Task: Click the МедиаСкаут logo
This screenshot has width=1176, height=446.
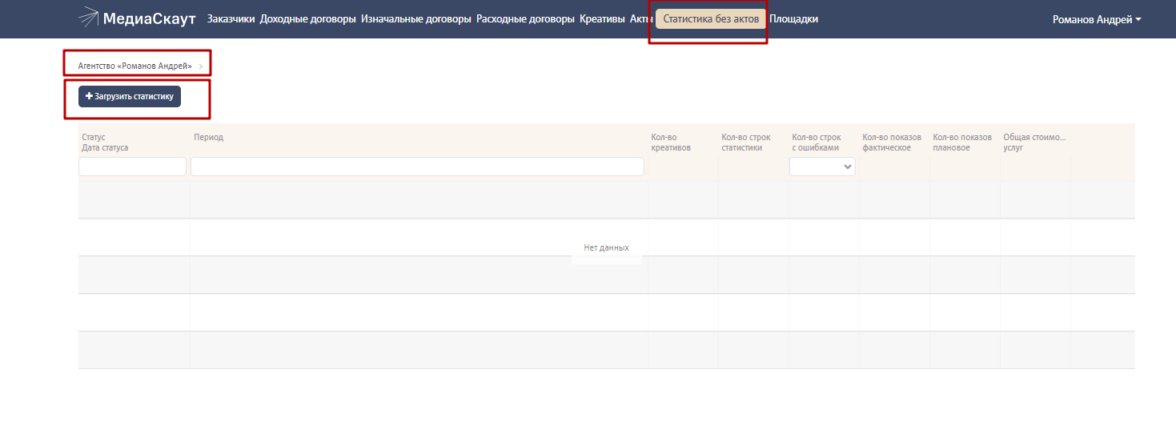Action: pyautogui.click(x=137, y=19)
